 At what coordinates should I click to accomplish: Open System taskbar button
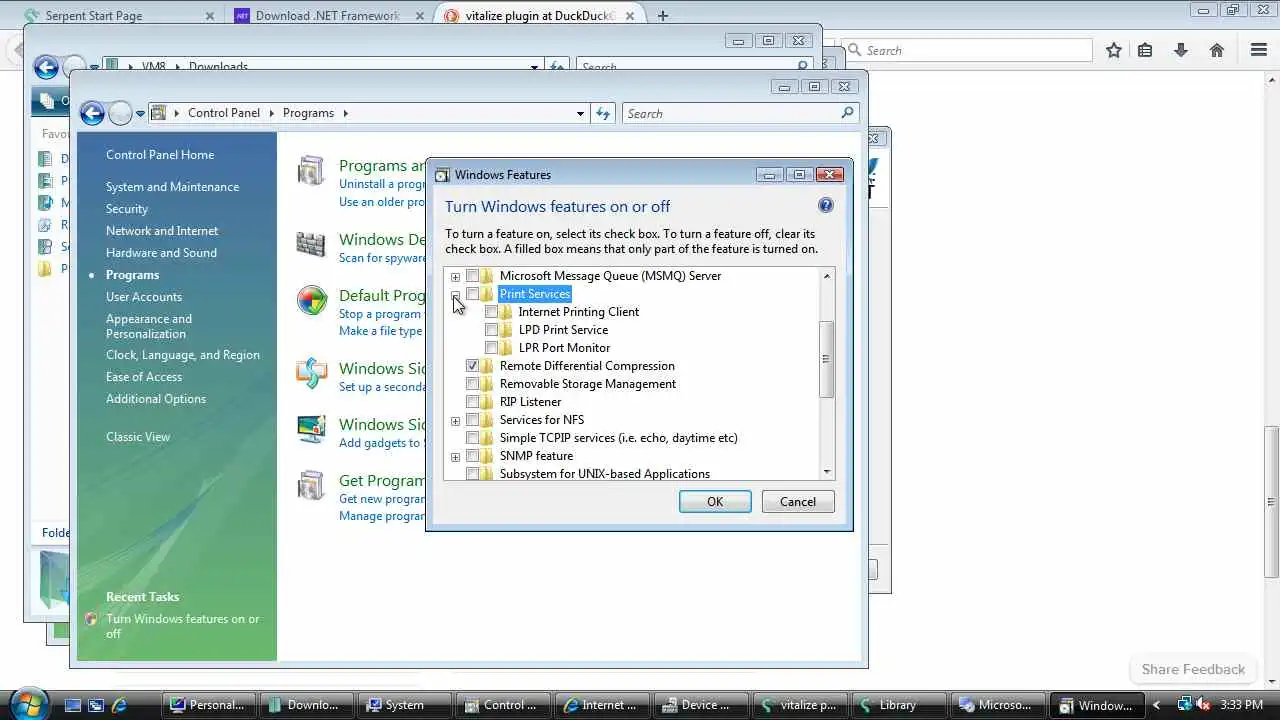[x=405, y=705]
